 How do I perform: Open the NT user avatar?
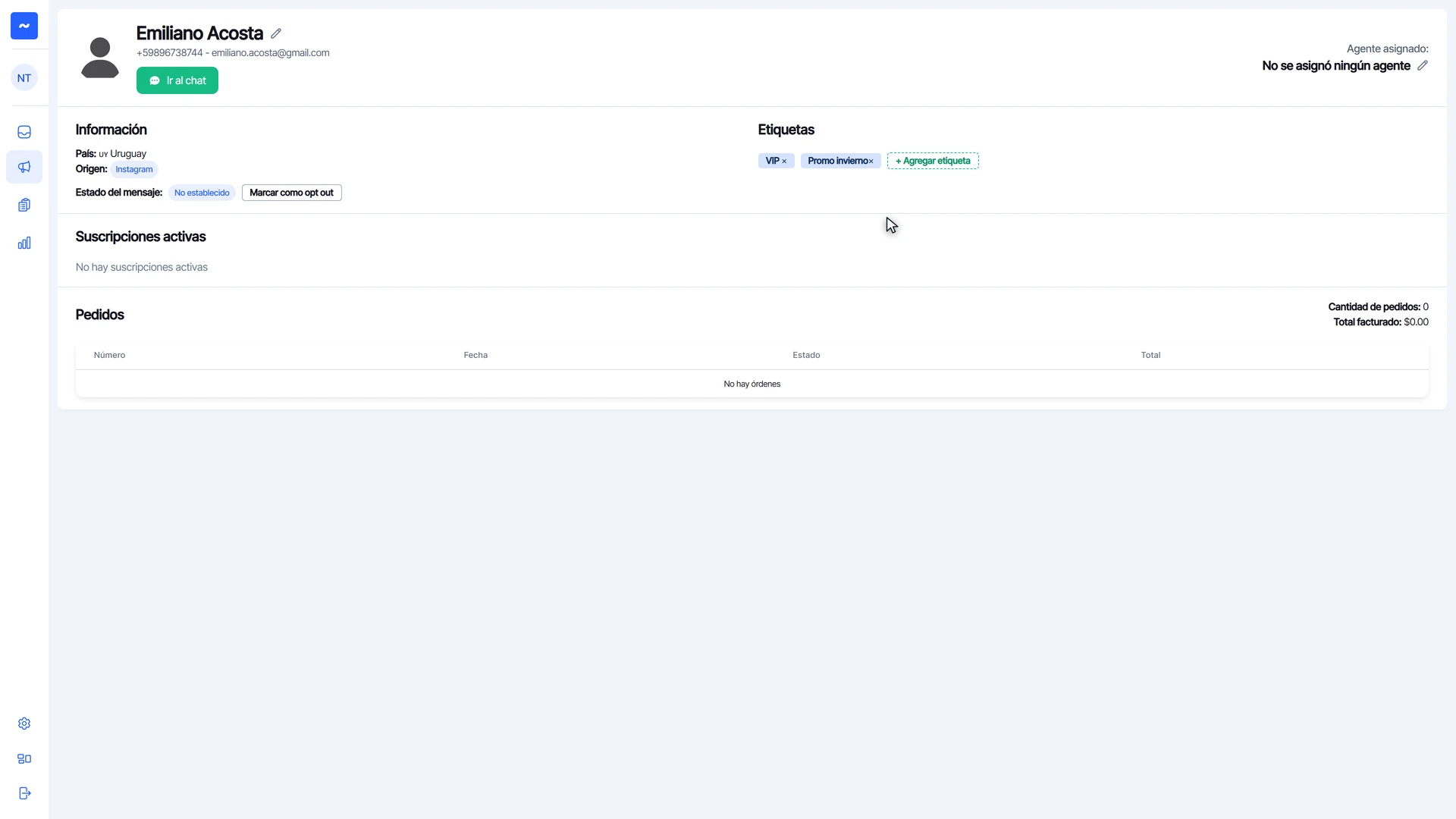tap(24, 78)
